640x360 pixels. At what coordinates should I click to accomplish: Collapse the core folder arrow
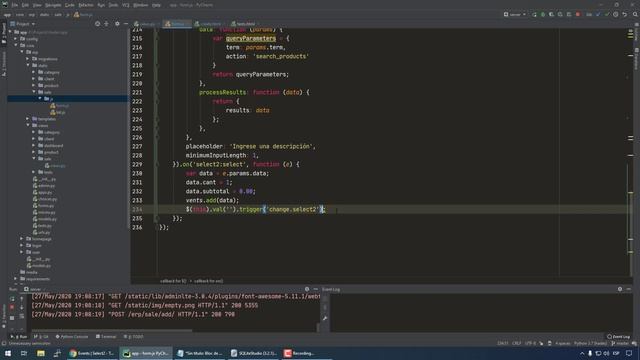tap(16, 45)
